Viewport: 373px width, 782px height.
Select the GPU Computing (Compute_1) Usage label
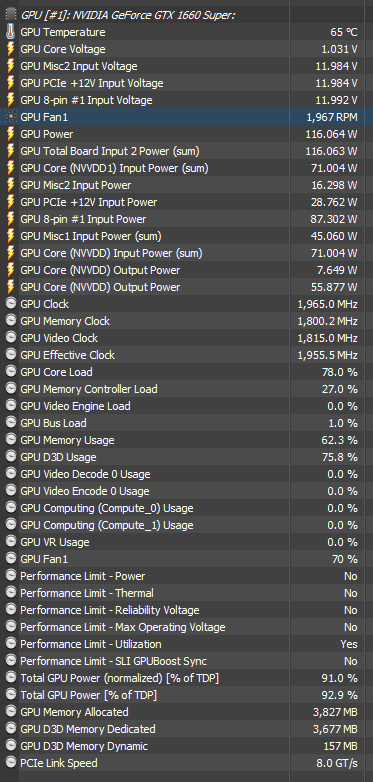(x=107, y=525)
